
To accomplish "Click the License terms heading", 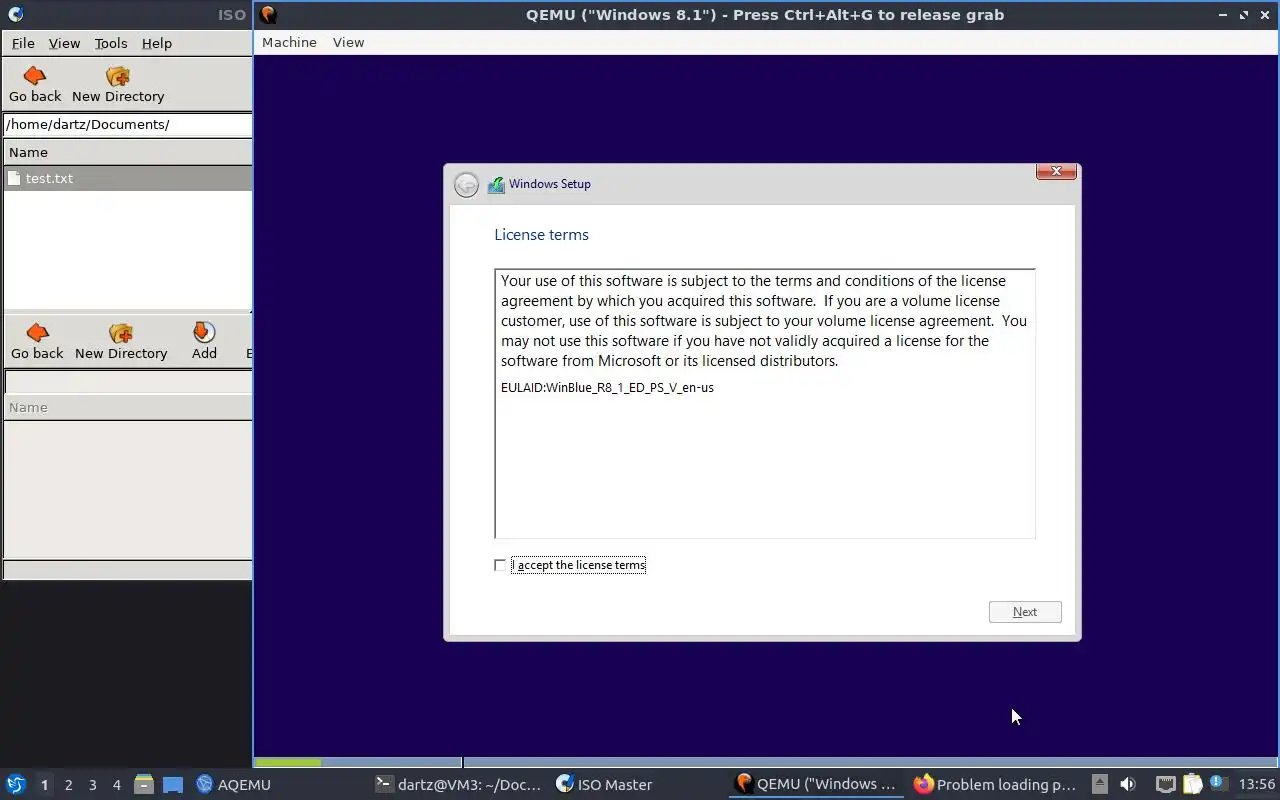I will 541,234.
